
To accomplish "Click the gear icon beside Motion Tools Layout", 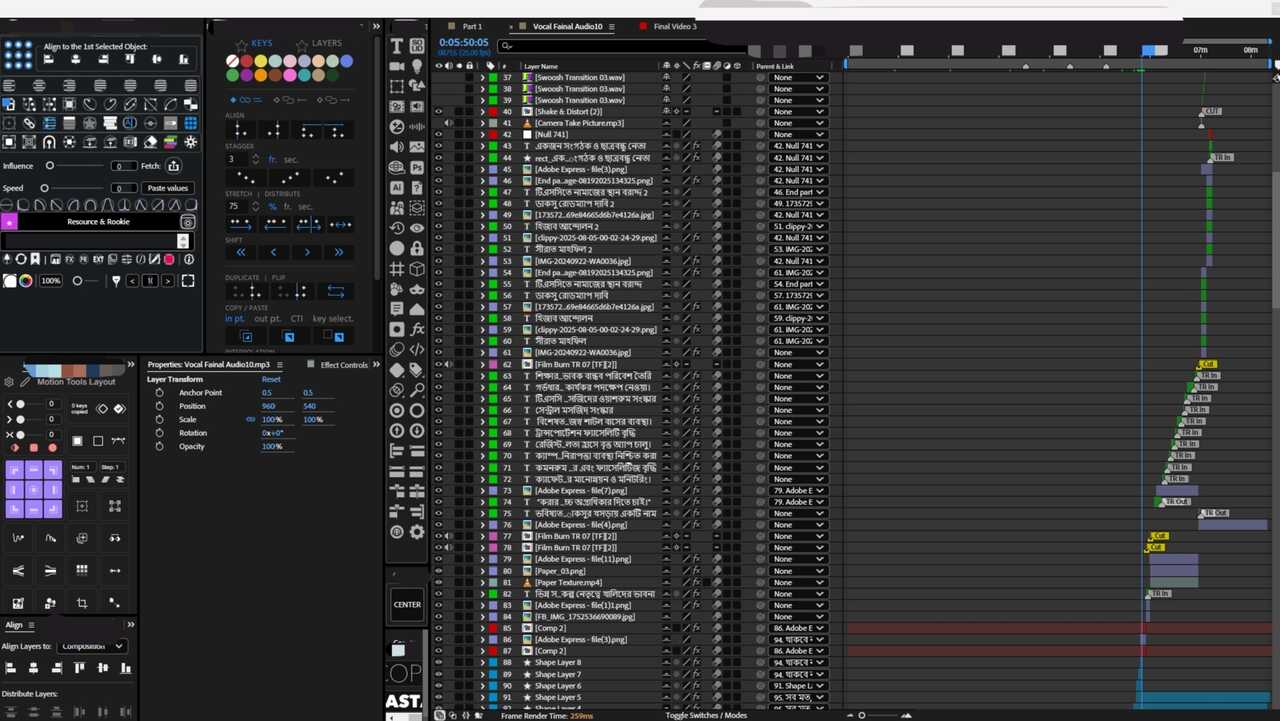I will [10, 382].
